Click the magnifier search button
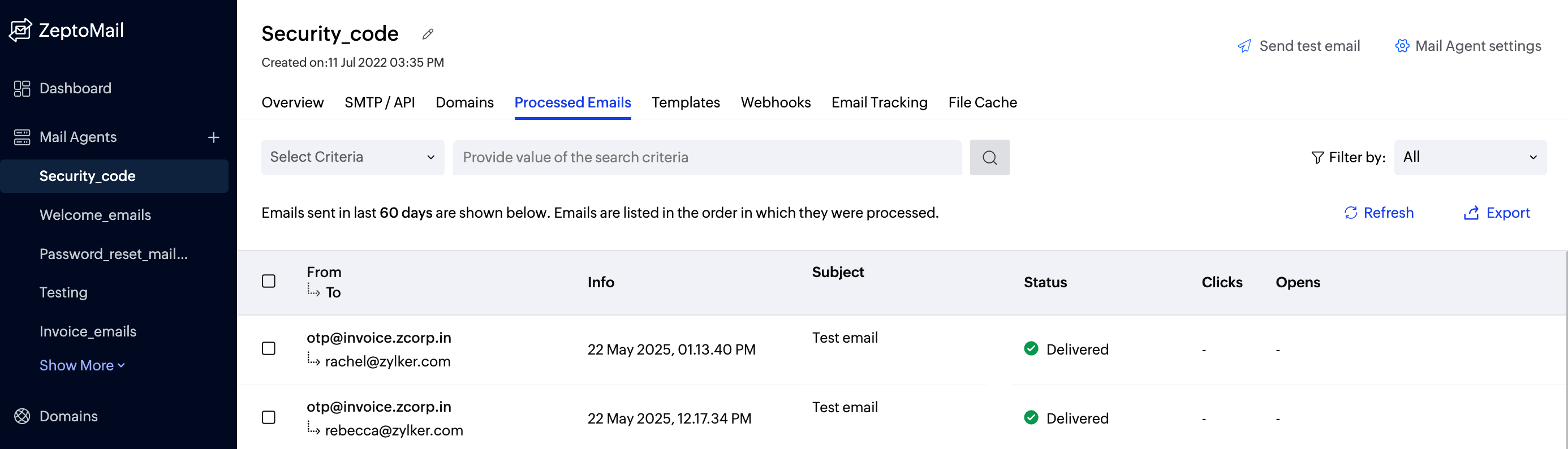Image resolution: width=1568 pixels, height=449 pixels. pyautogui.click(x=989, y=158)
